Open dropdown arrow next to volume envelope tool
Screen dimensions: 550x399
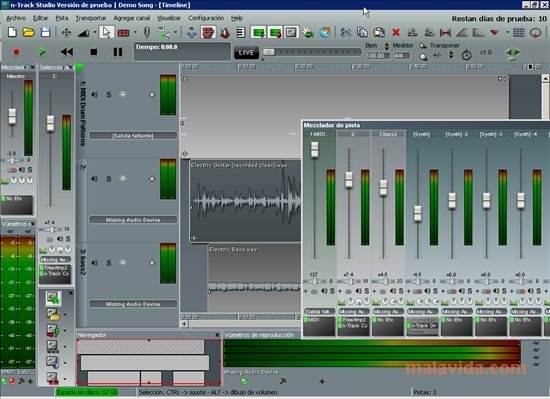coord(95,33)
